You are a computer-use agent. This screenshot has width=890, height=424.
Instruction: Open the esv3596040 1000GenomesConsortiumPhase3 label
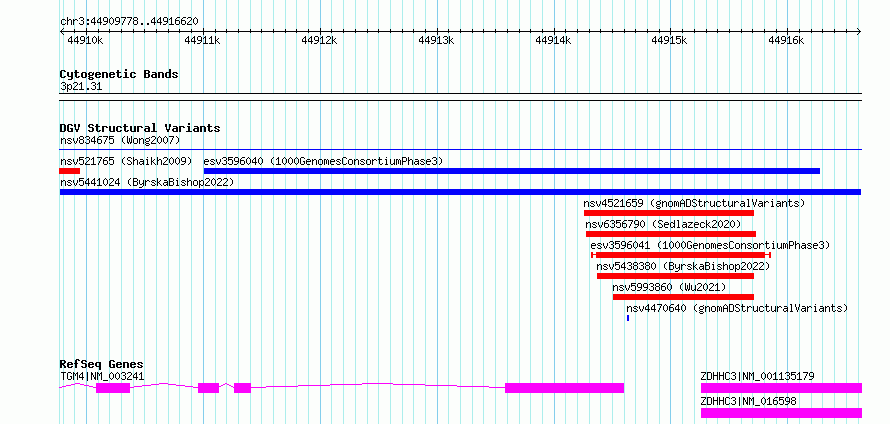coord(323,161)
